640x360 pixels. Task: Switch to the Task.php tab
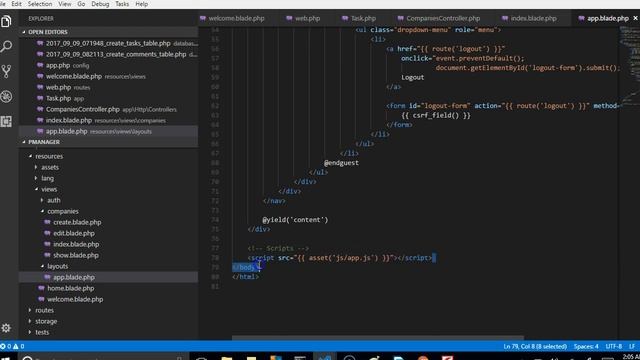tap(359, 18)
